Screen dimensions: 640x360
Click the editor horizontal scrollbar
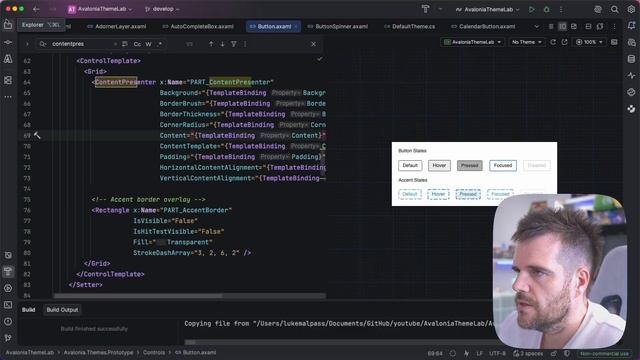138,296
